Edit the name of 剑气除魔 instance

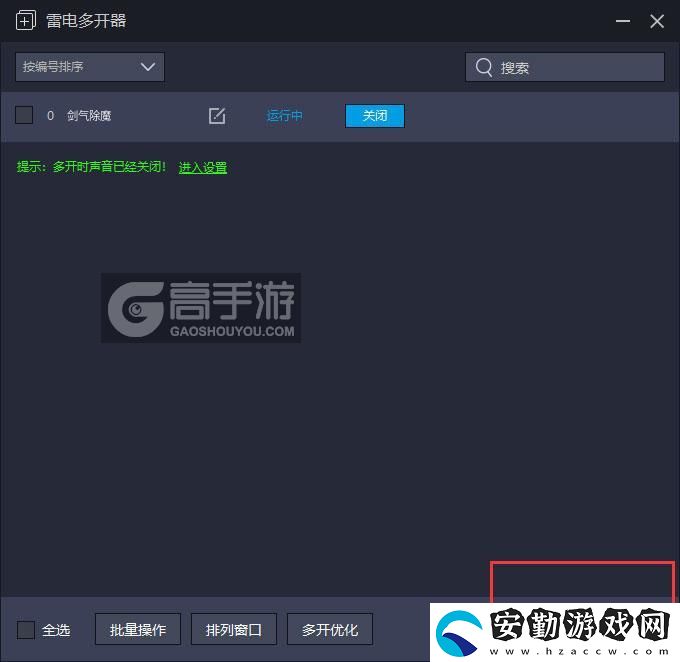217,116
